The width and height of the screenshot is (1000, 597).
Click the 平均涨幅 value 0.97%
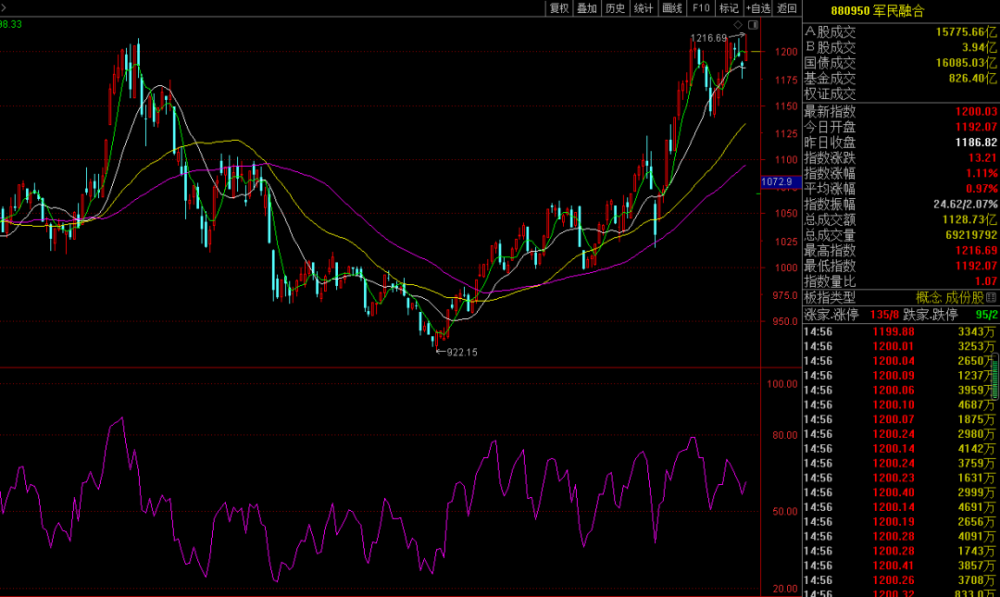click(x=982, y=188)
